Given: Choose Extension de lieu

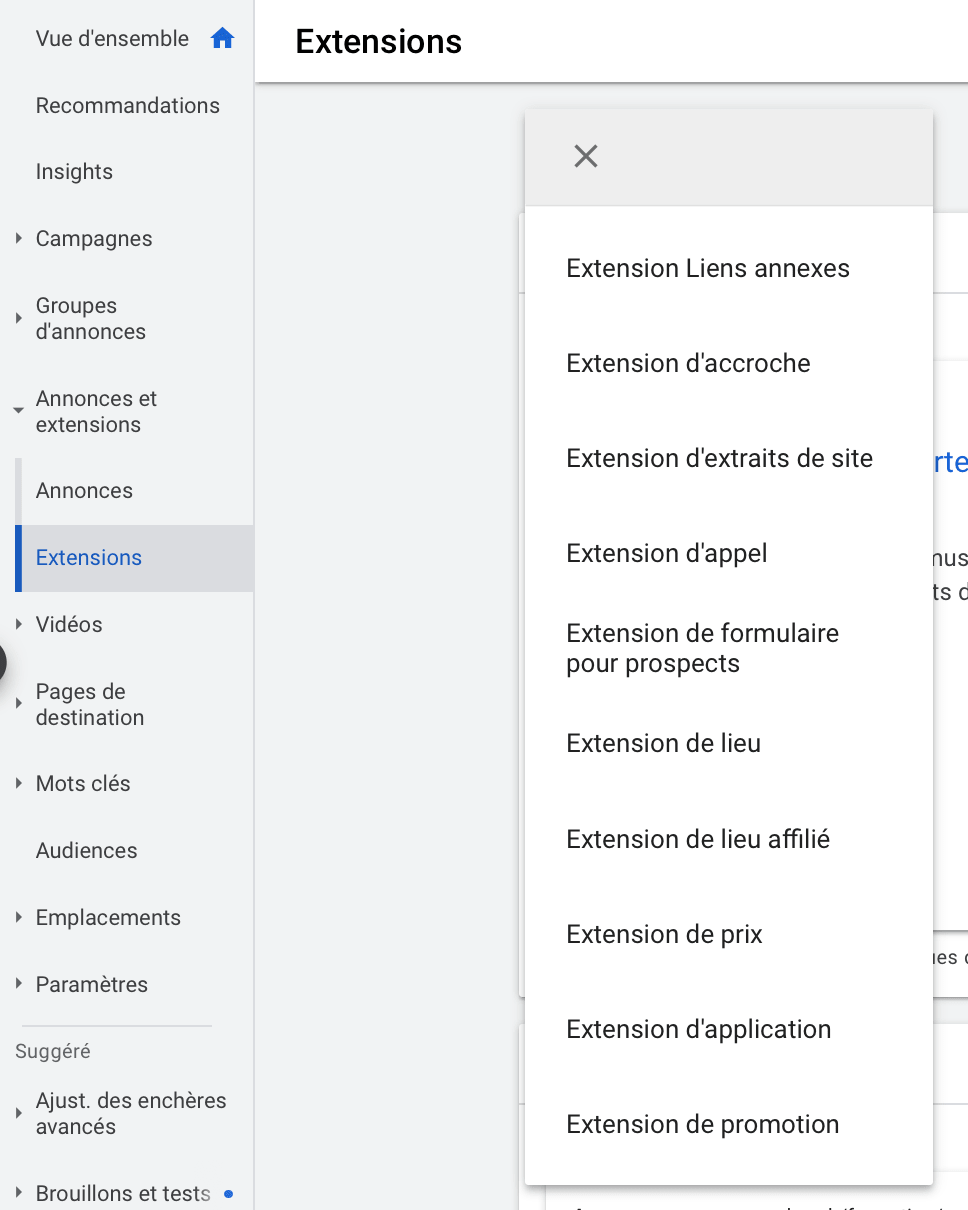Looking at the screenshot, I should (729, 743).
